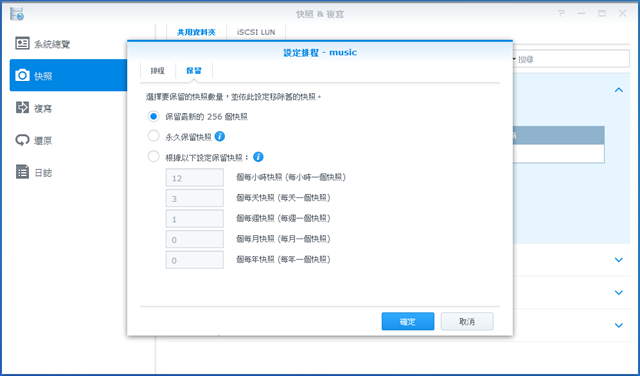The image size is (640, 376).
Task: Switch to the 排程 tab in dialog
Action: 158,71
